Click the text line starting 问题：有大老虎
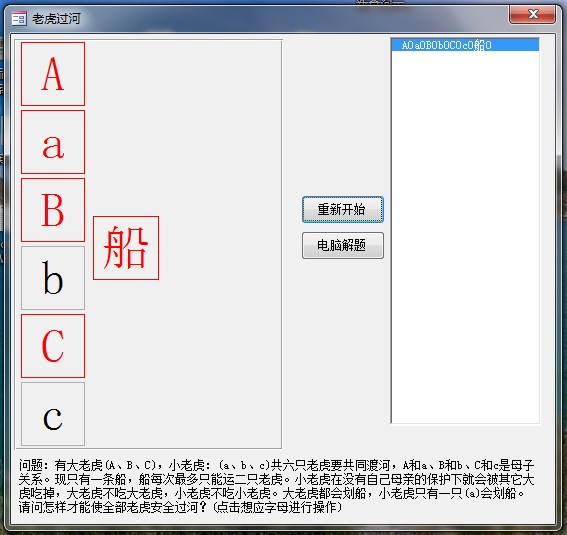Viewport: 567px width, 535px height. click(277, 465)
